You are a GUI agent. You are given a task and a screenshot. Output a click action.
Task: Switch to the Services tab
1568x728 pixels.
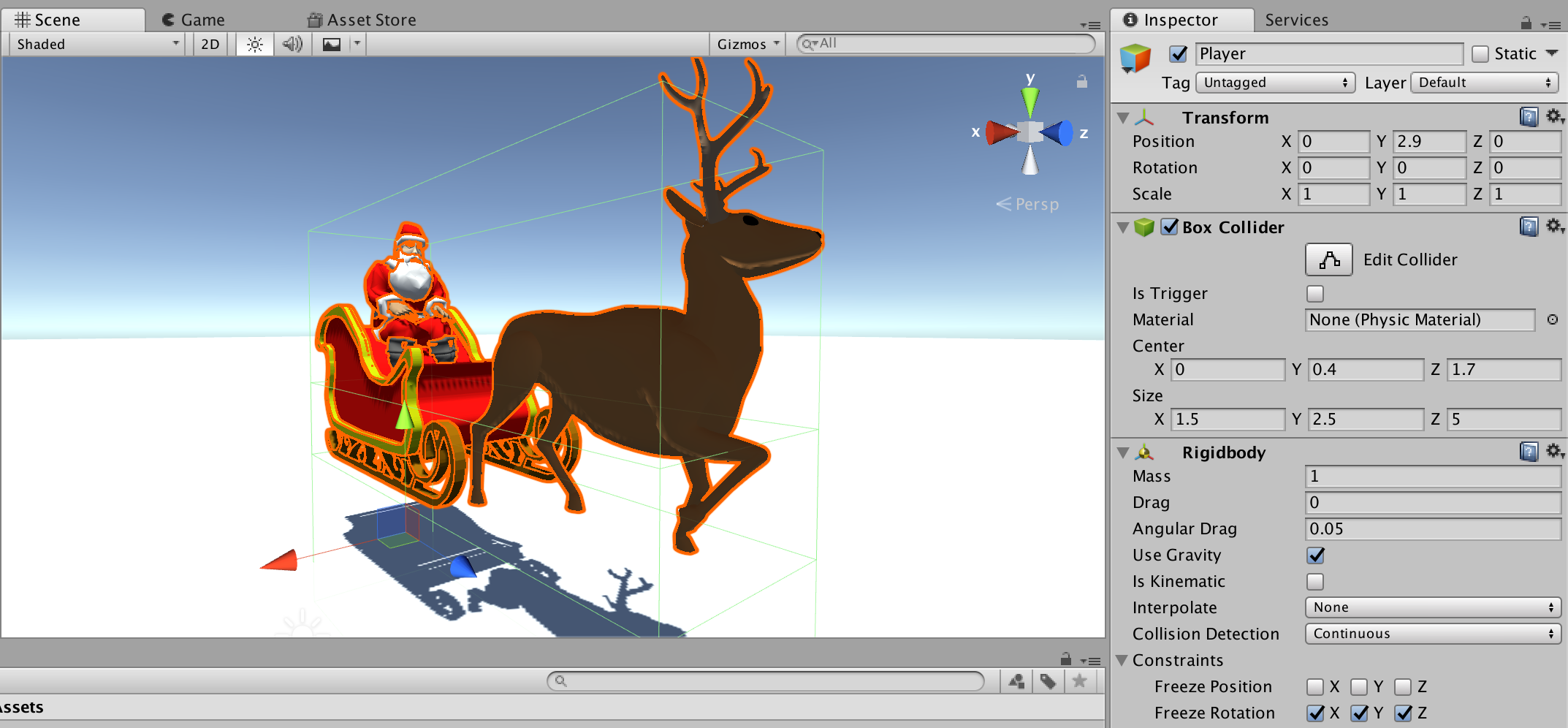click(x=1297, y=20)
